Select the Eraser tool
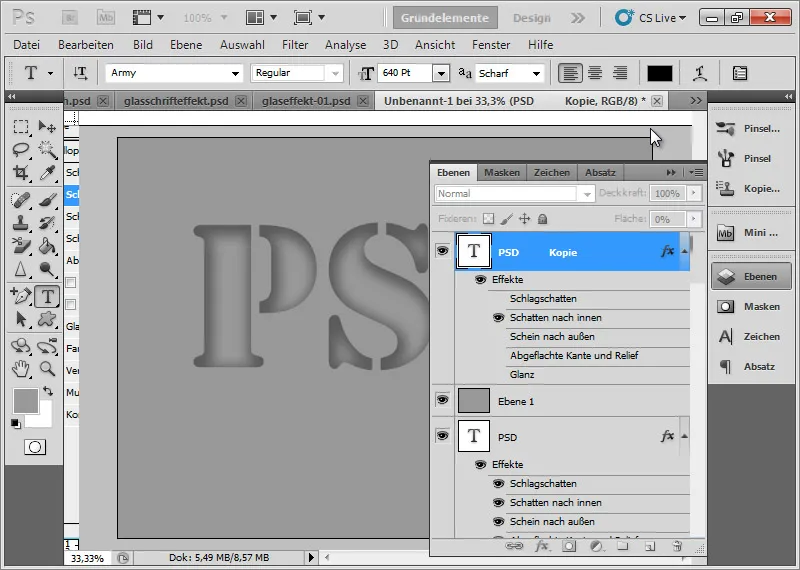The image size is (800, 570). point(20,246)
